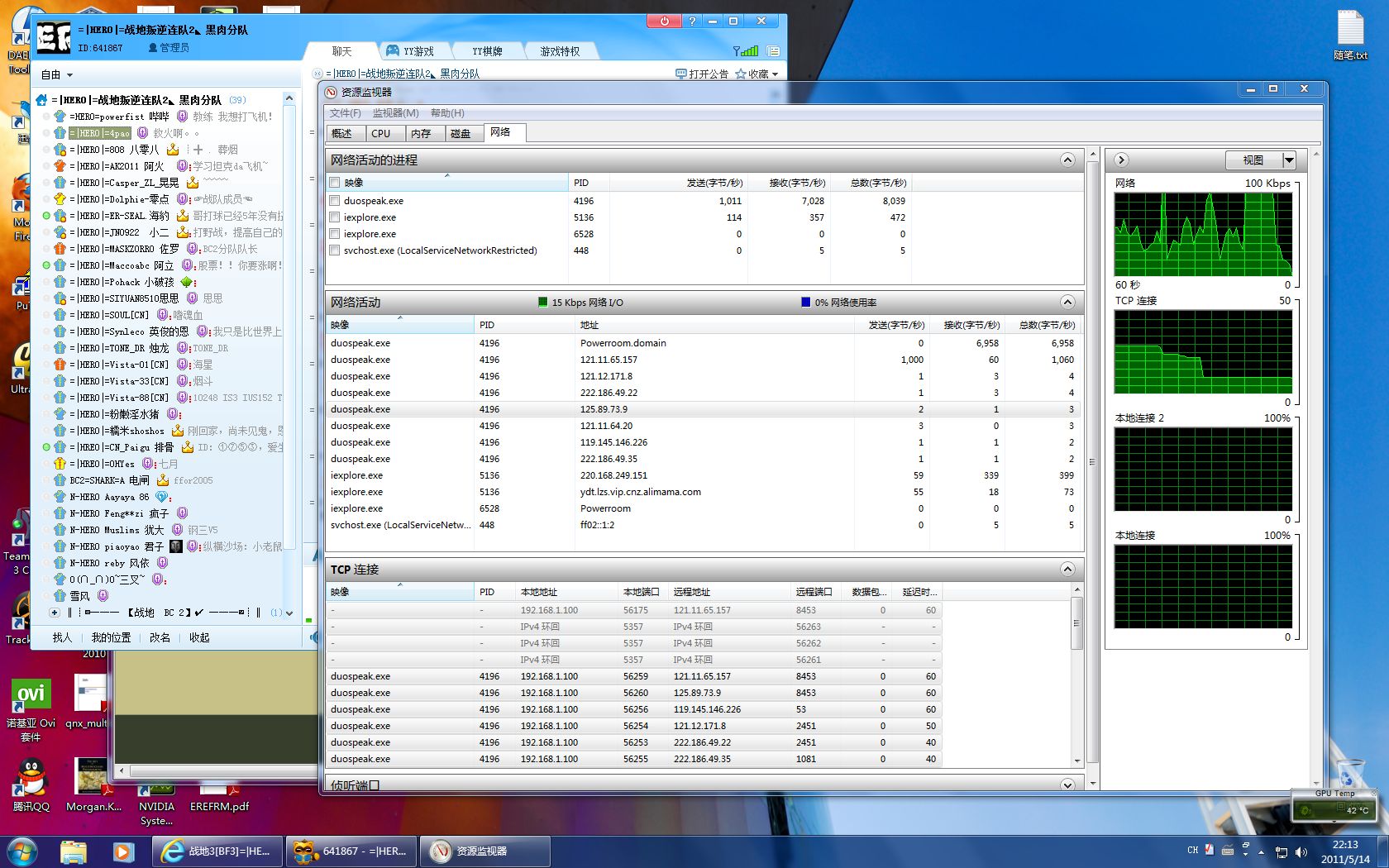The image size is (1389, 868).
Task: Open the 诺基亚 Ovi 套件 desktop icon
Action: [x=31, y=709]
